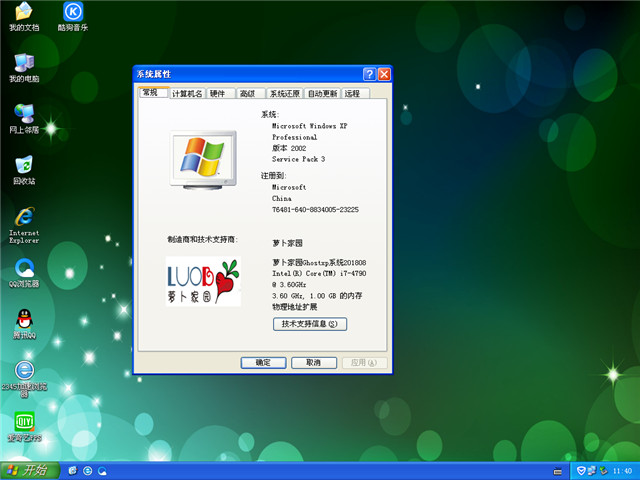This screenshot has width=640, height=480.
Task: Confirm with the 确定 button
Action: [x=263, y=362]
